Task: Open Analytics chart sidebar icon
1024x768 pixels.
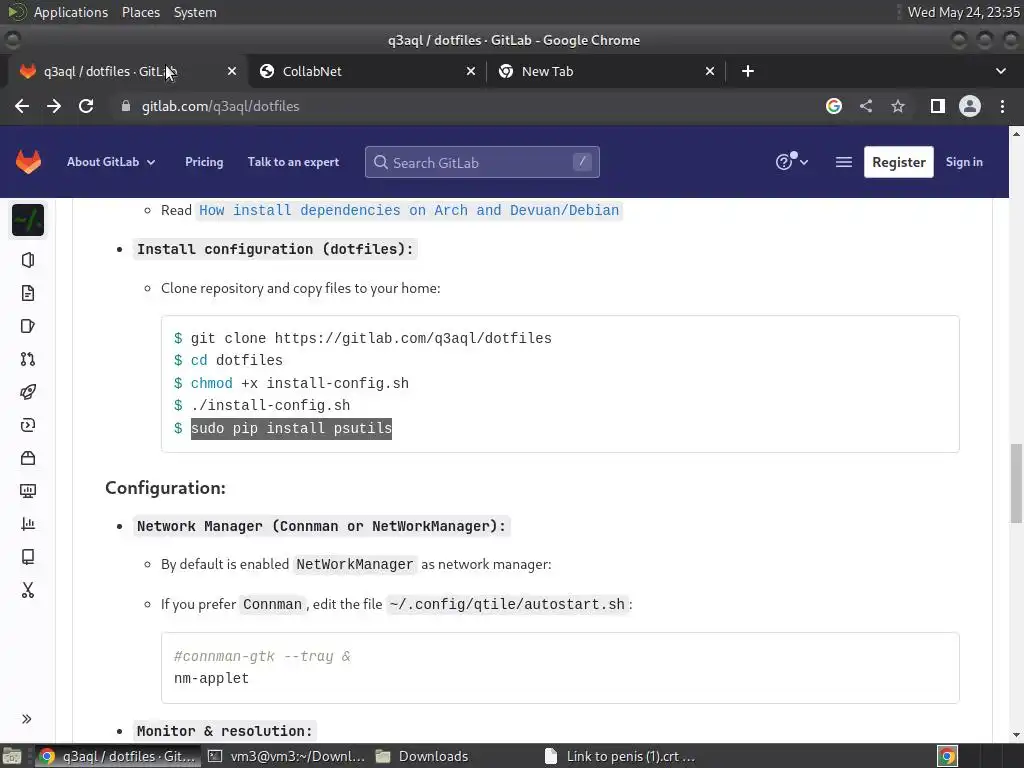Action: coord(28,524)
